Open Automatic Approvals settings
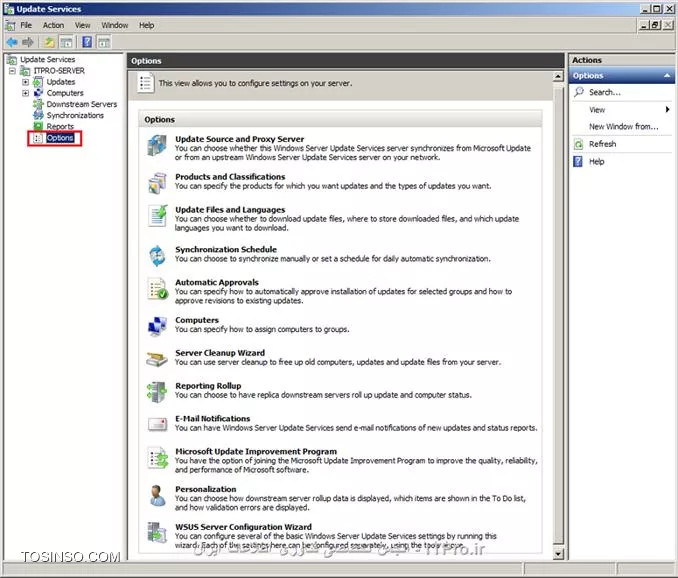 point(217,282)
